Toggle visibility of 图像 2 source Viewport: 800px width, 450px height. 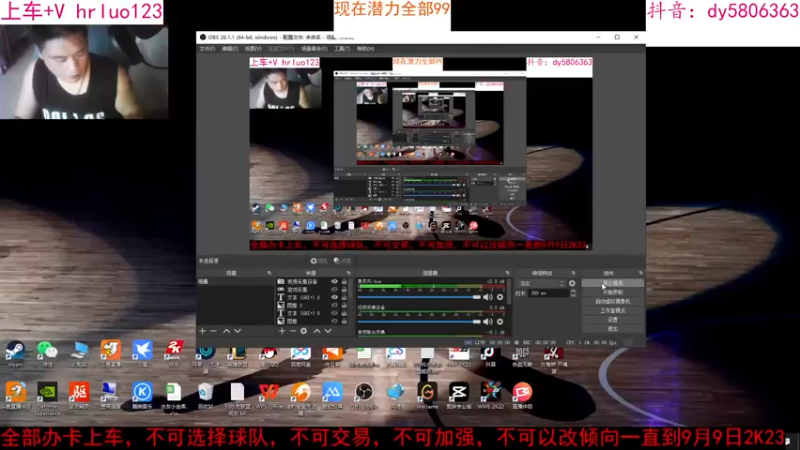334,305
